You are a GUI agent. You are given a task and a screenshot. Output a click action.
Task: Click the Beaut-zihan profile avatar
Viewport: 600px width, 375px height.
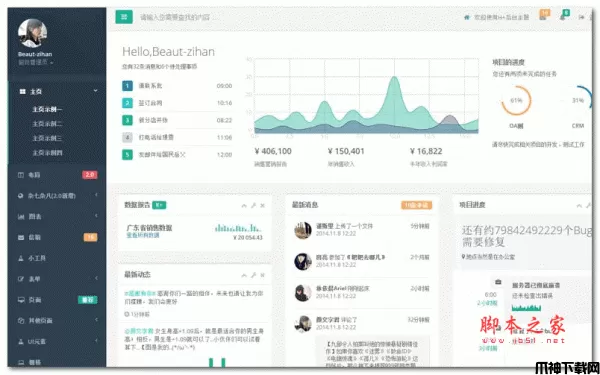click(x=33, y=33)
